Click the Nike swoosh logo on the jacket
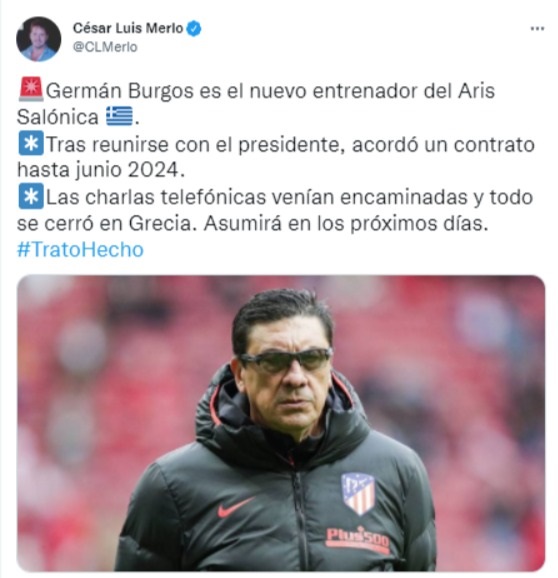The height and width of the screenshot is (578, 558). click(x=236, y=508)
